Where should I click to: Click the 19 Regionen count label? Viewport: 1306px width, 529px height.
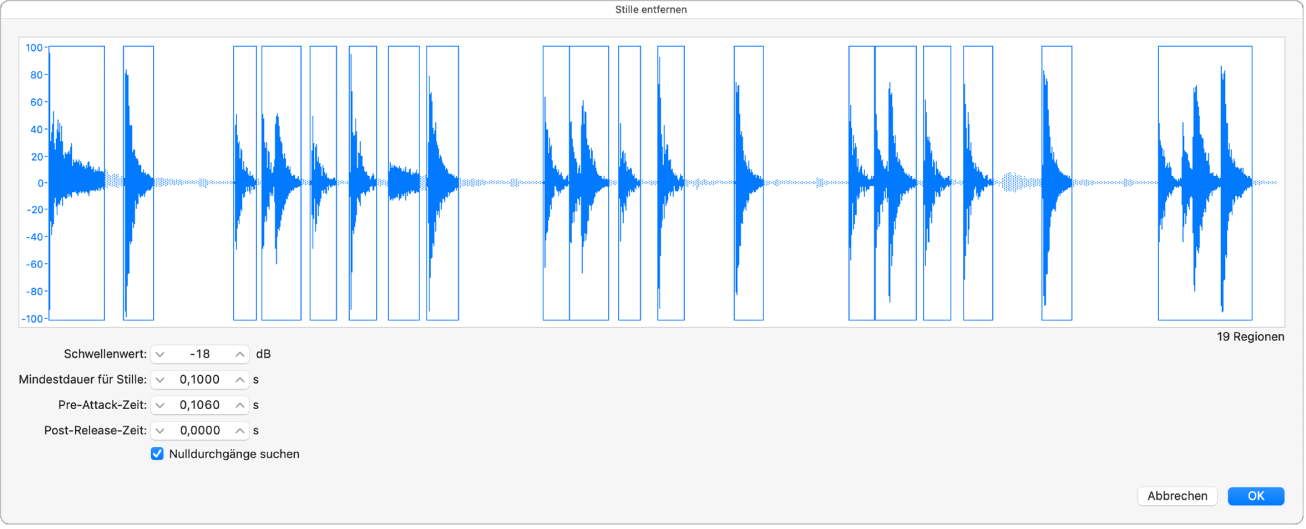click(1250, 337)
